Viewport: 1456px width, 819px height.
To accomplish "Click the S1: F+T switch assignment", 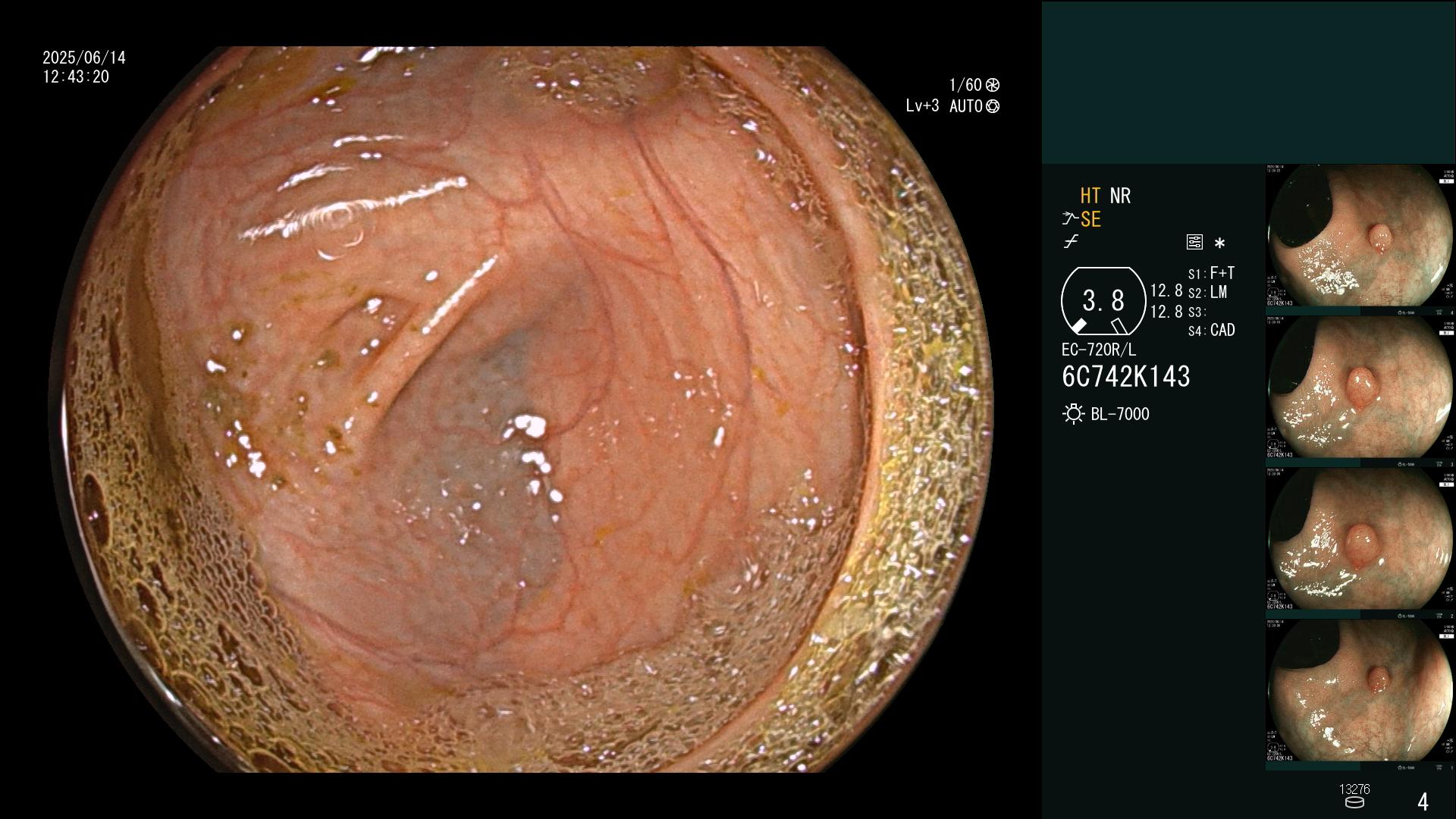I will pyautogui.click(x=1212, y=273).
